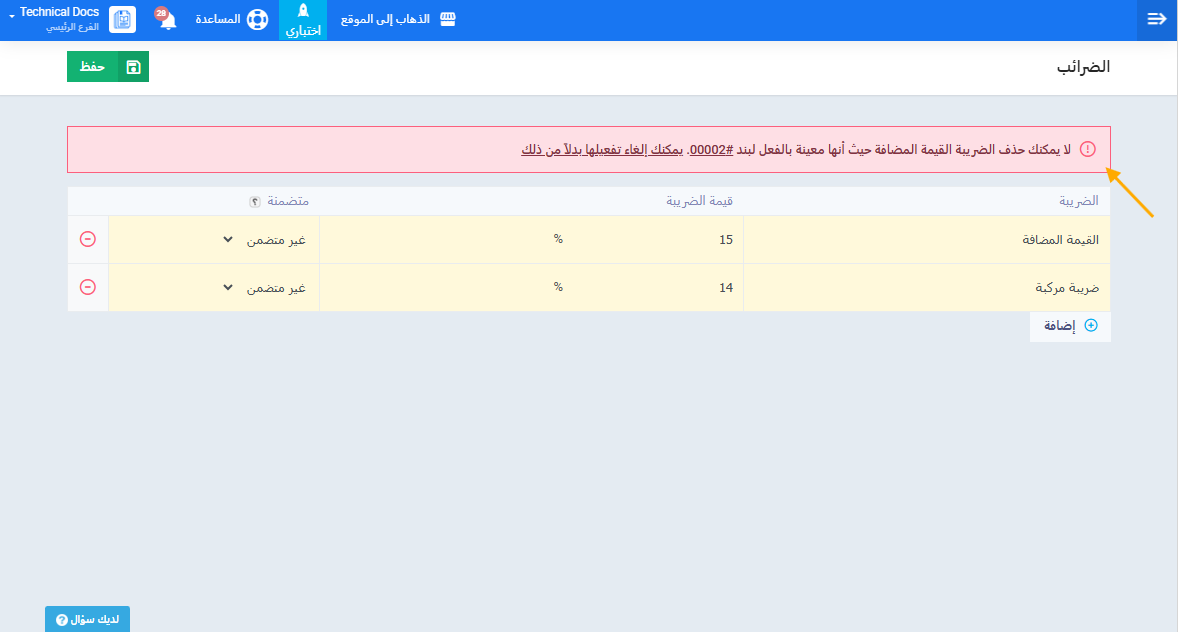The image size is (1178, 632).
Task: Add a new tax with إضافة
Action: [x=1070, y=326]
